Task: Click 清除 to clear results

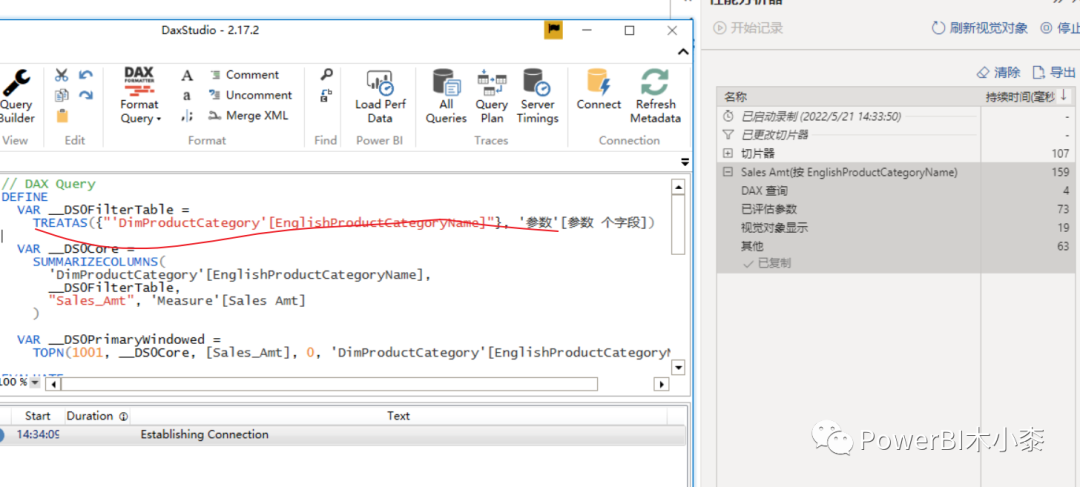Action: [999, 72]
